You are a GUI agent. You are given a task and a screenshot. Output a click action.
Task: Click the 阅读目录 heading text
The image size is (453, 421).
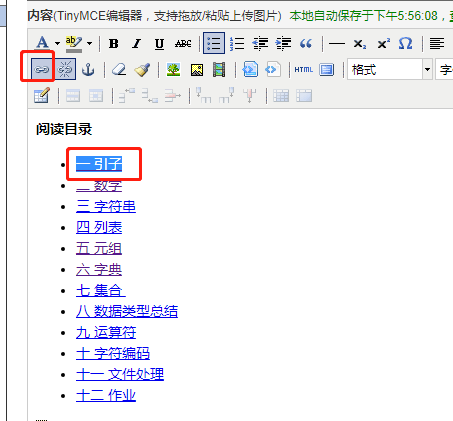pos(64,129)
